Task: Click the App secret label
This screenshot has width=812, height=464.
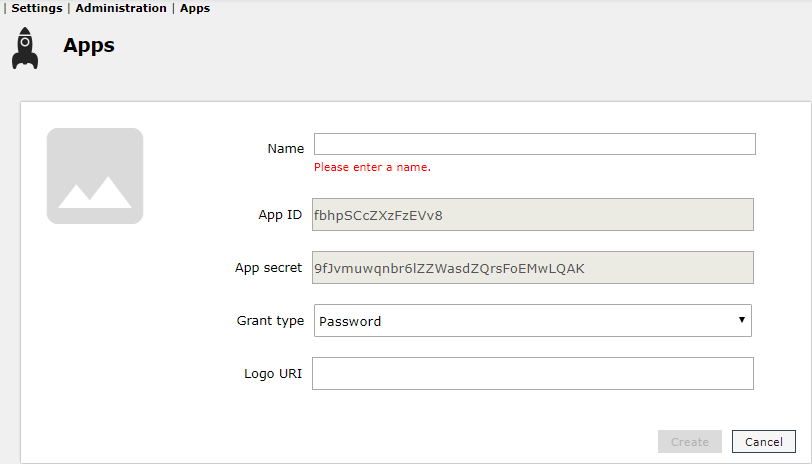Action: tap(268, 268)
